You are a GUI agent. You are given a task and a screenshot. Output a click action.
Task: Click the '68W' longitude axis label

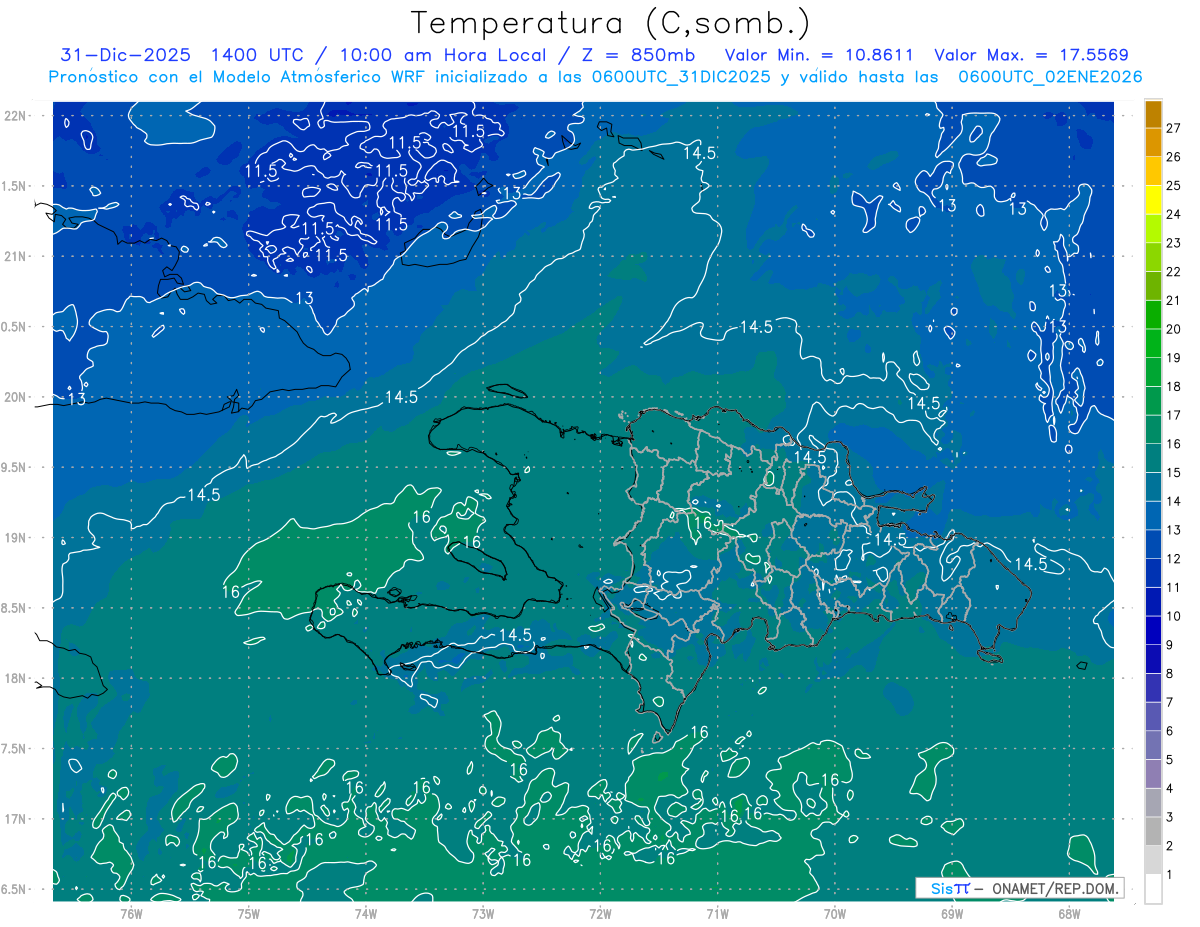[1069, 913]
